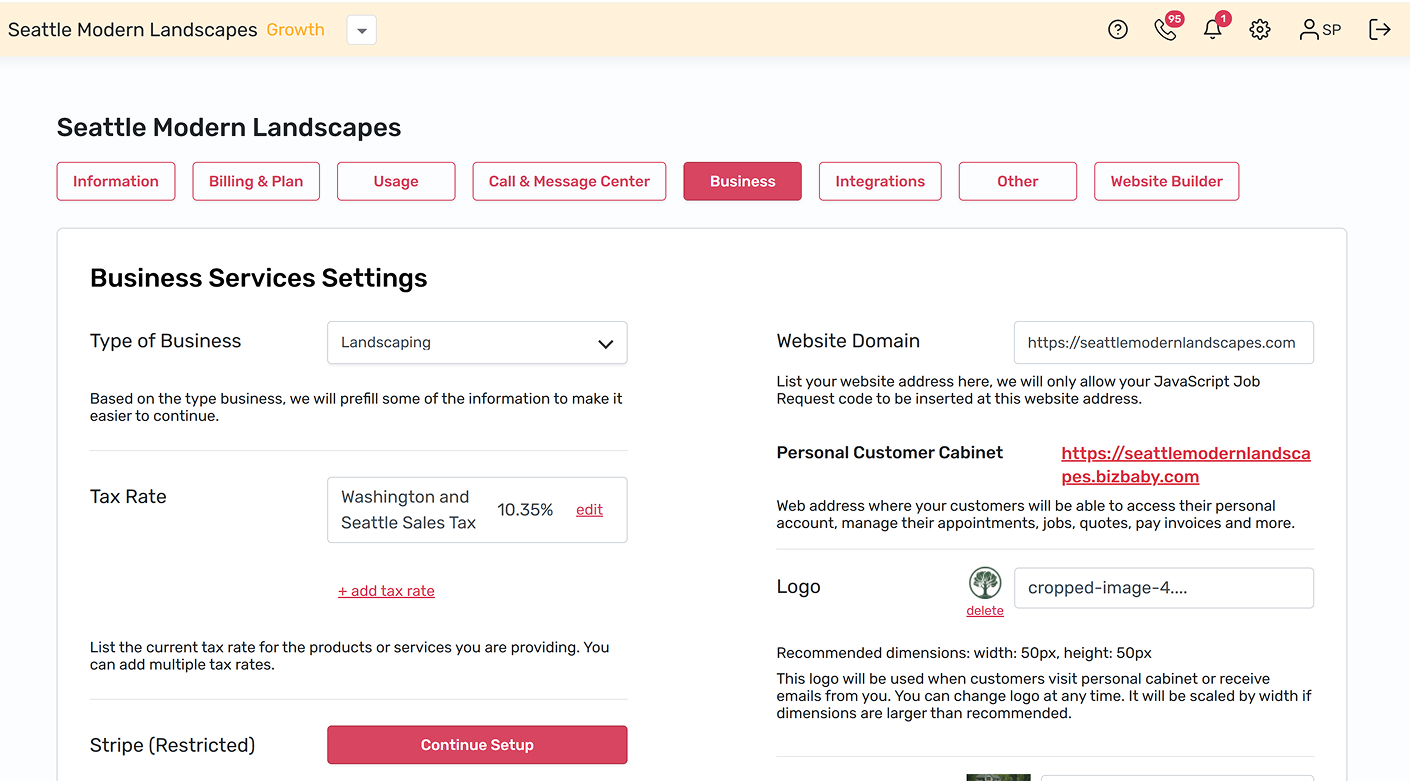
Task: Switch to the Billing & Plan tab
Action: pos(256,181)
